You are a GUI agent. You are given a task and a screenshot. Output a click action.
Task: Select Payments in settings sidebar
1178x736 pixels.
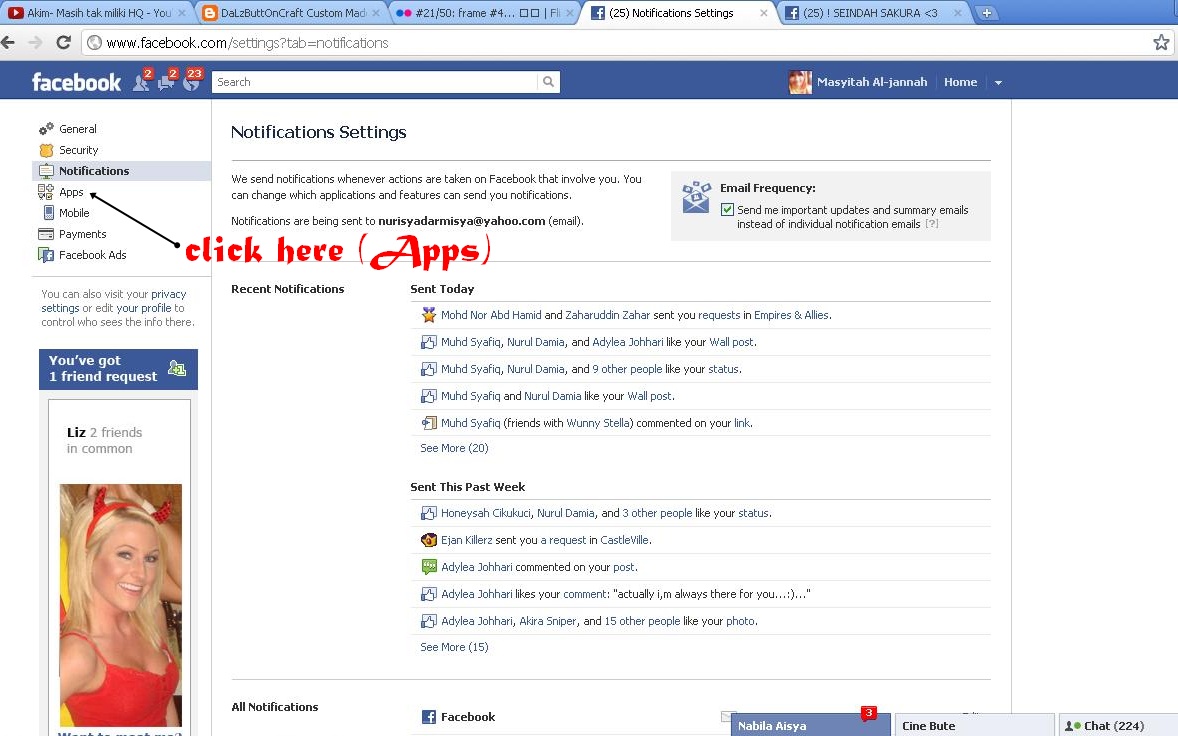(x=83, y=234)
